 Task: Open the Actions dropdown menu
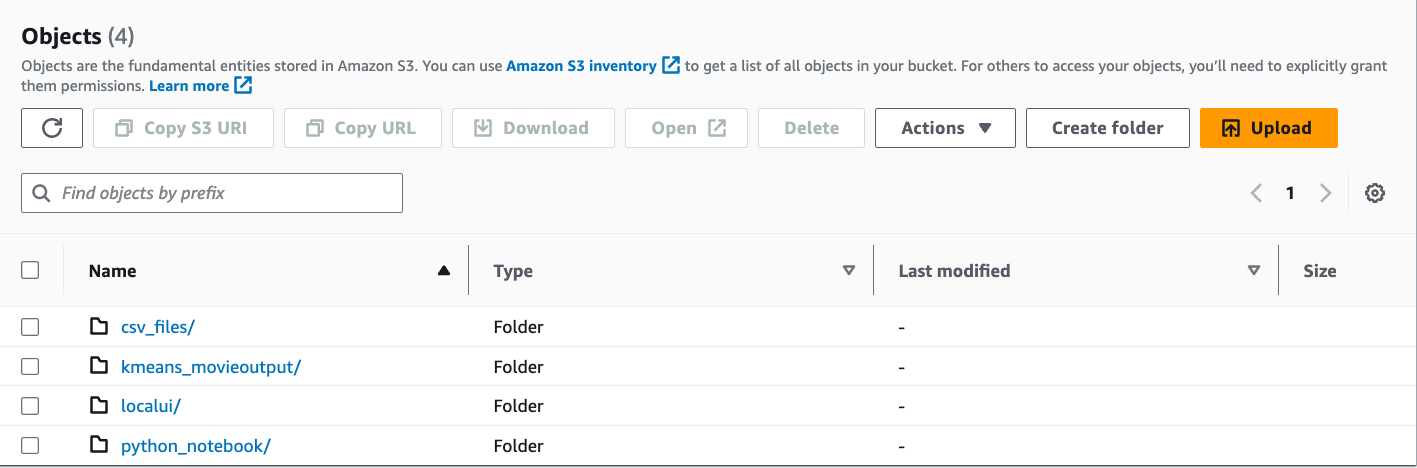click(x=945, y=128)
